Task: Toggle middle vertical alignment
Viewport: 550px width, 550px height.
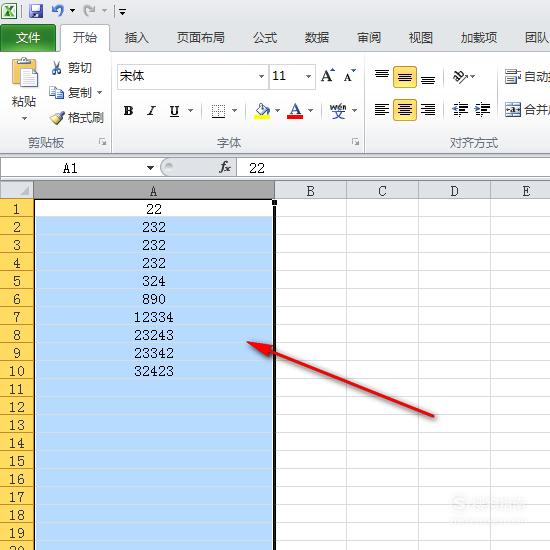Action: (405, 76)
